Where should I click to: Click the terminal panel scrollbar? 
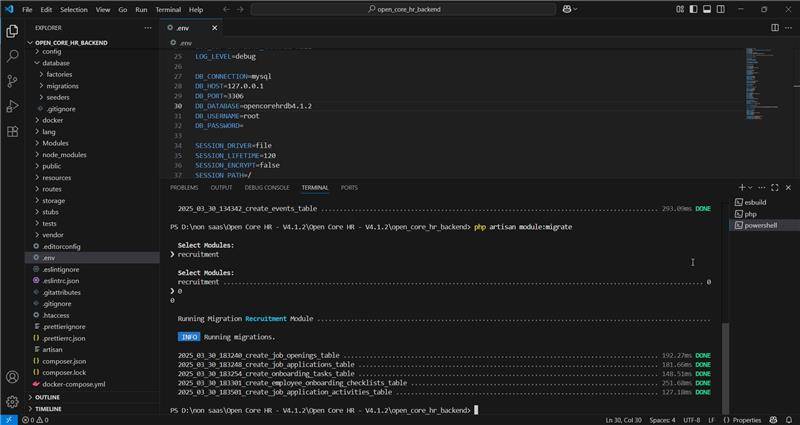click(726, 367)
